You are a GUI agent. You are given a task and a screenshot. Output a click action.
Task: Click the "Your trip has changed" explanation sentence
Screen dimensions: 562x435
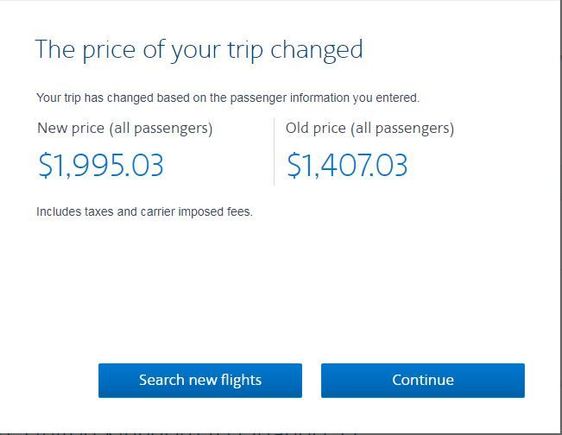coord(228,98)
